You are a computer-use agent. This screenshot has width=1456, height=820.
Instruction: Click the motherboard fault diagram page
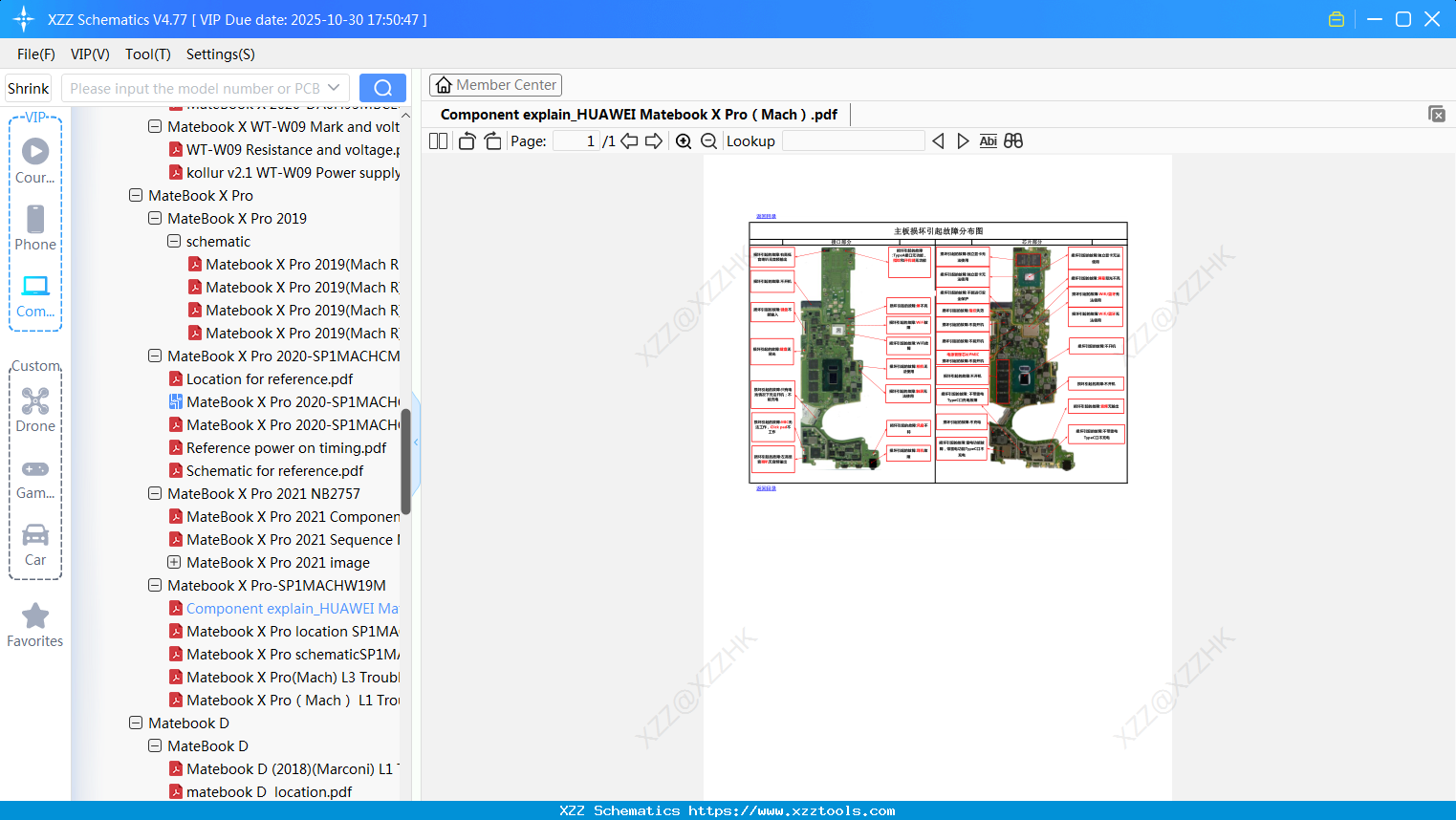pyautogui.click(x=938, y=353)
